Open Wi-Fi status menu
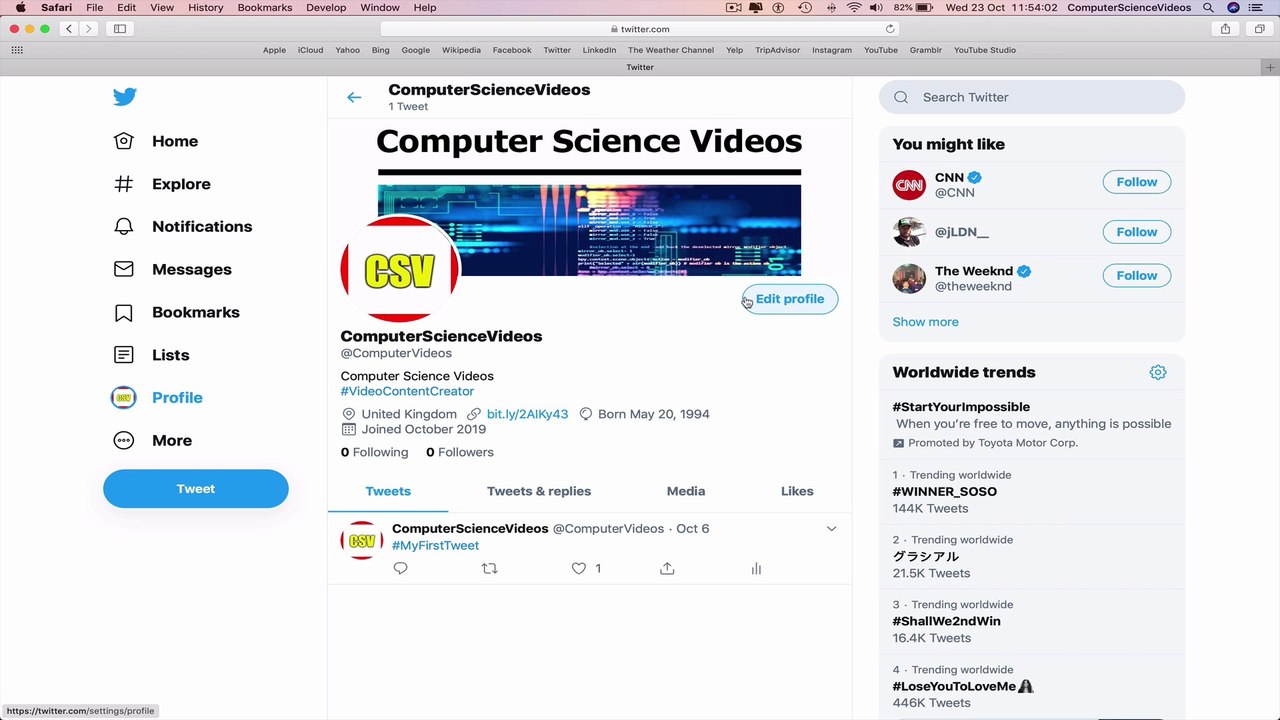Screen dimensions: 1280x720 [853, 7]
